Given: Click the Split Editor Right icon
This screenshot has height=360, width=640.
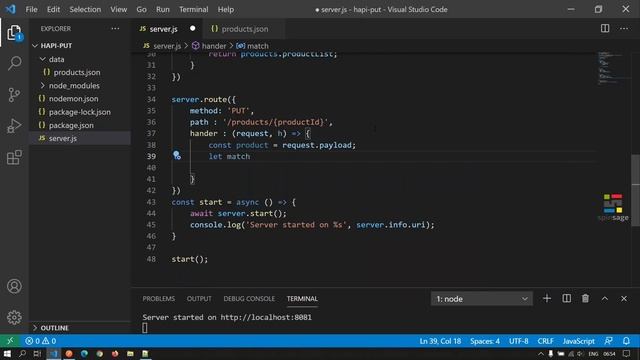Looking at the screenshot, I should point(605,28).
